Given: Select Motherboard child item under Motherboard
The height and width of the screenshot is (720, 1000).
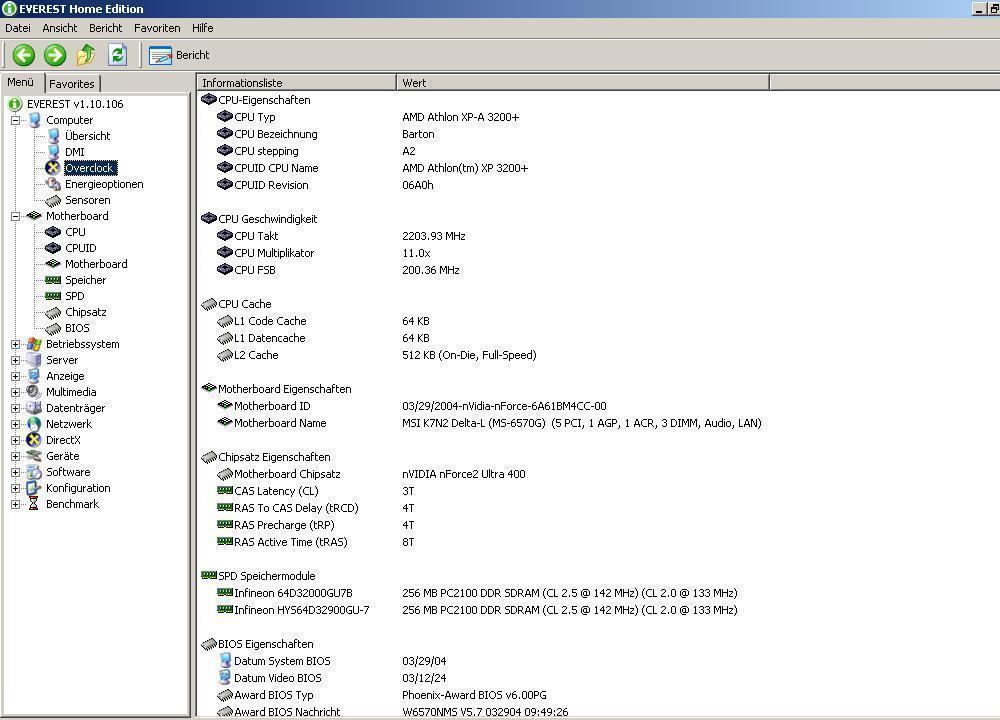Looking at the screenshot, I should 96,264.
